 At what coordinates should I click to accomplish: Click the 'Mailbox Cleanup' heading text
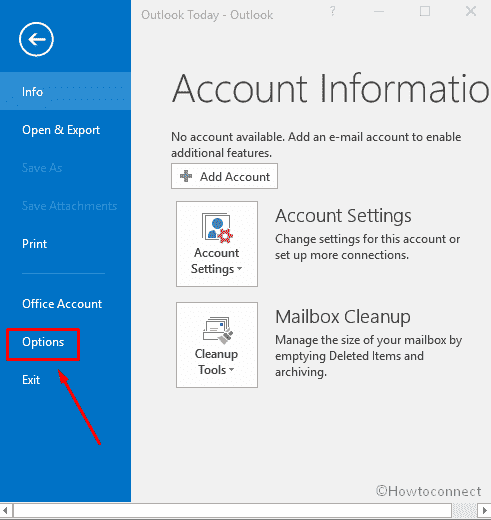click(x=343, y=316)
